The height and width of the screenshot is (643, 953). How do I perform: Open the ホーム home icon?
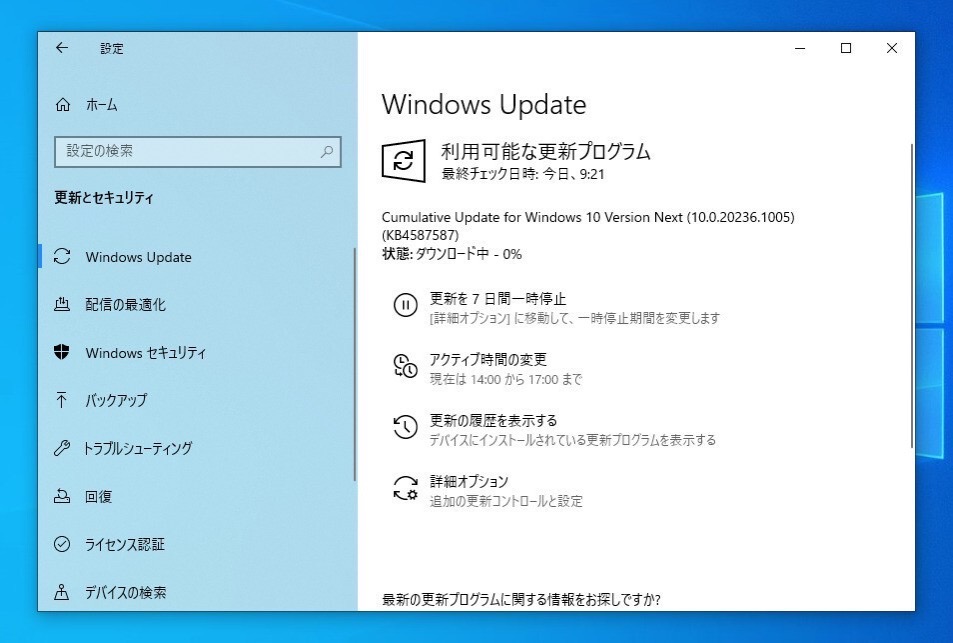[63, 105]
